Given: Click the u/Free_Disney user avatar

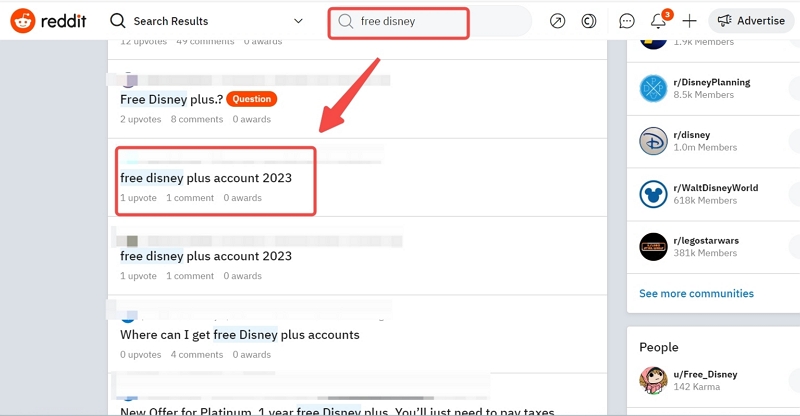Looking at the screenshot, I should pos(653,380).
